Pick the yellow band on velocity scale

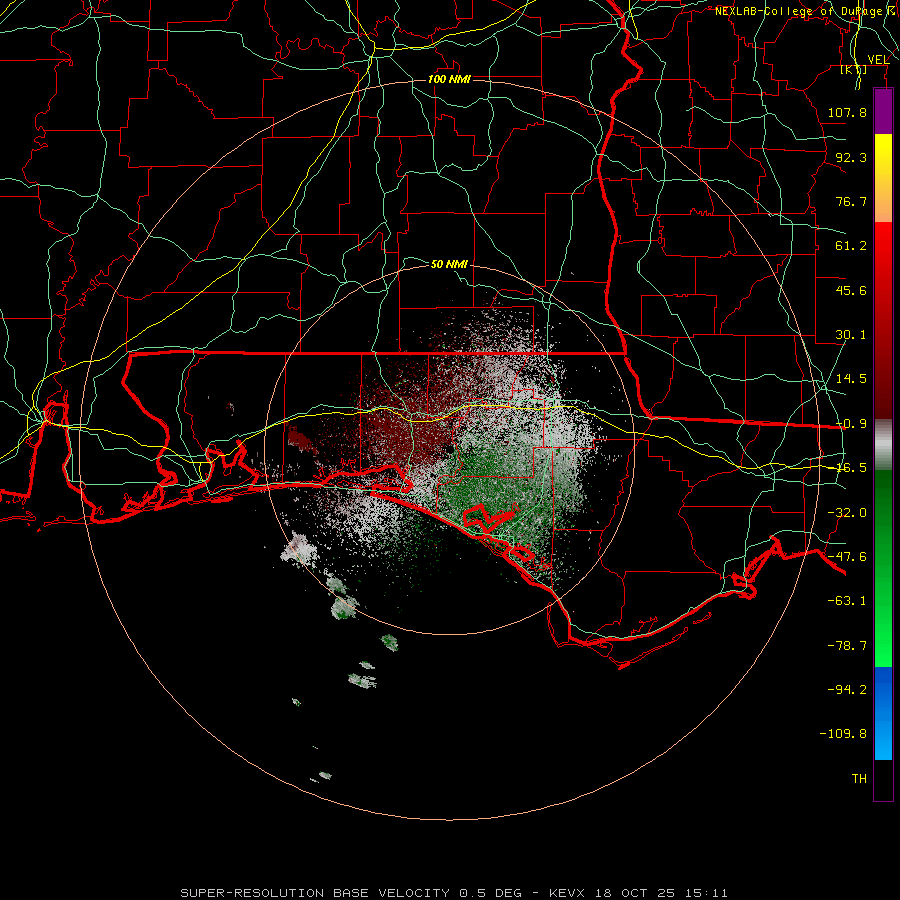click(883, 156)
